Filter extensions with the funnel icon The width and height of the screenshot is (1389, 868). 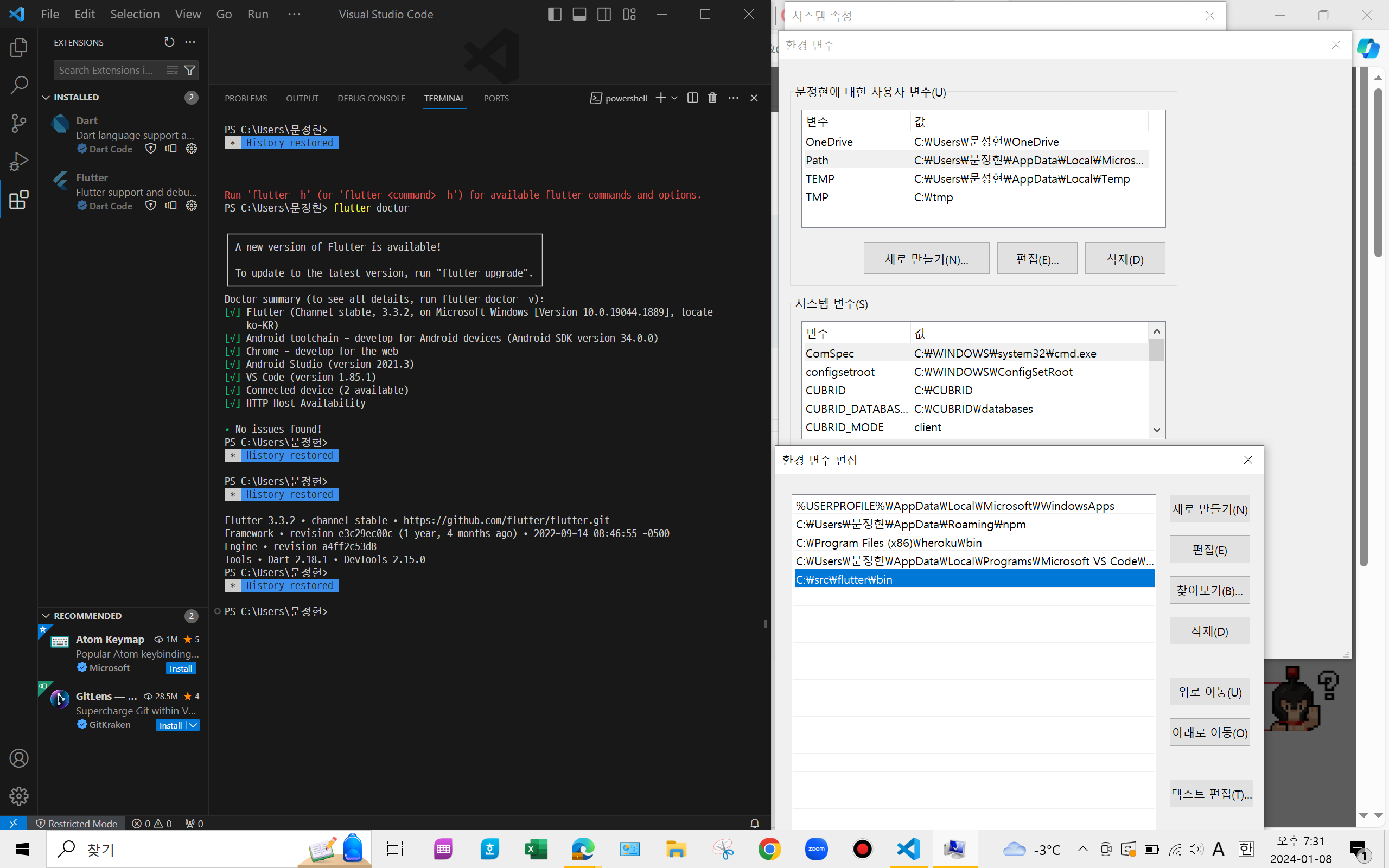[190, 70]
